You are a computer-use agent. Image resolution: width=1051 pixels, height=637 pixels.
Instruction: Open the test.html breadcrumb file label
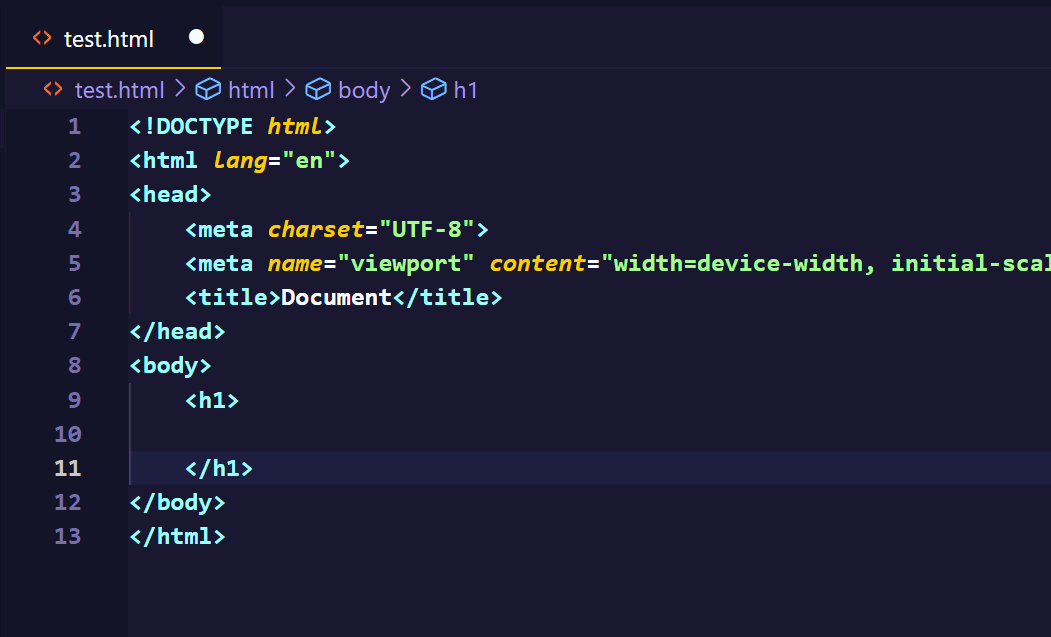[x=119, y=90]
